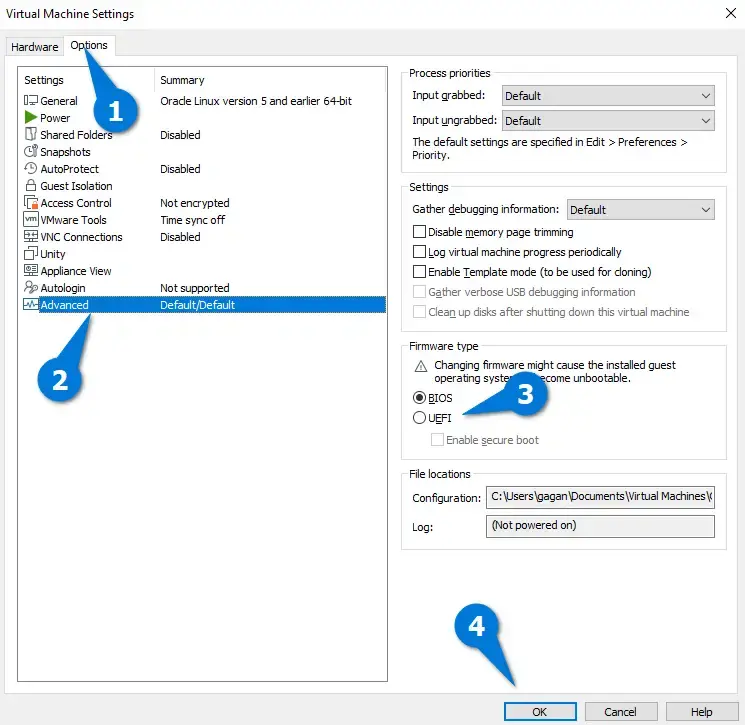The width and height of the screenshot is (745, 725).
Task: Open the Help button
Action: [x=702, y=712]
